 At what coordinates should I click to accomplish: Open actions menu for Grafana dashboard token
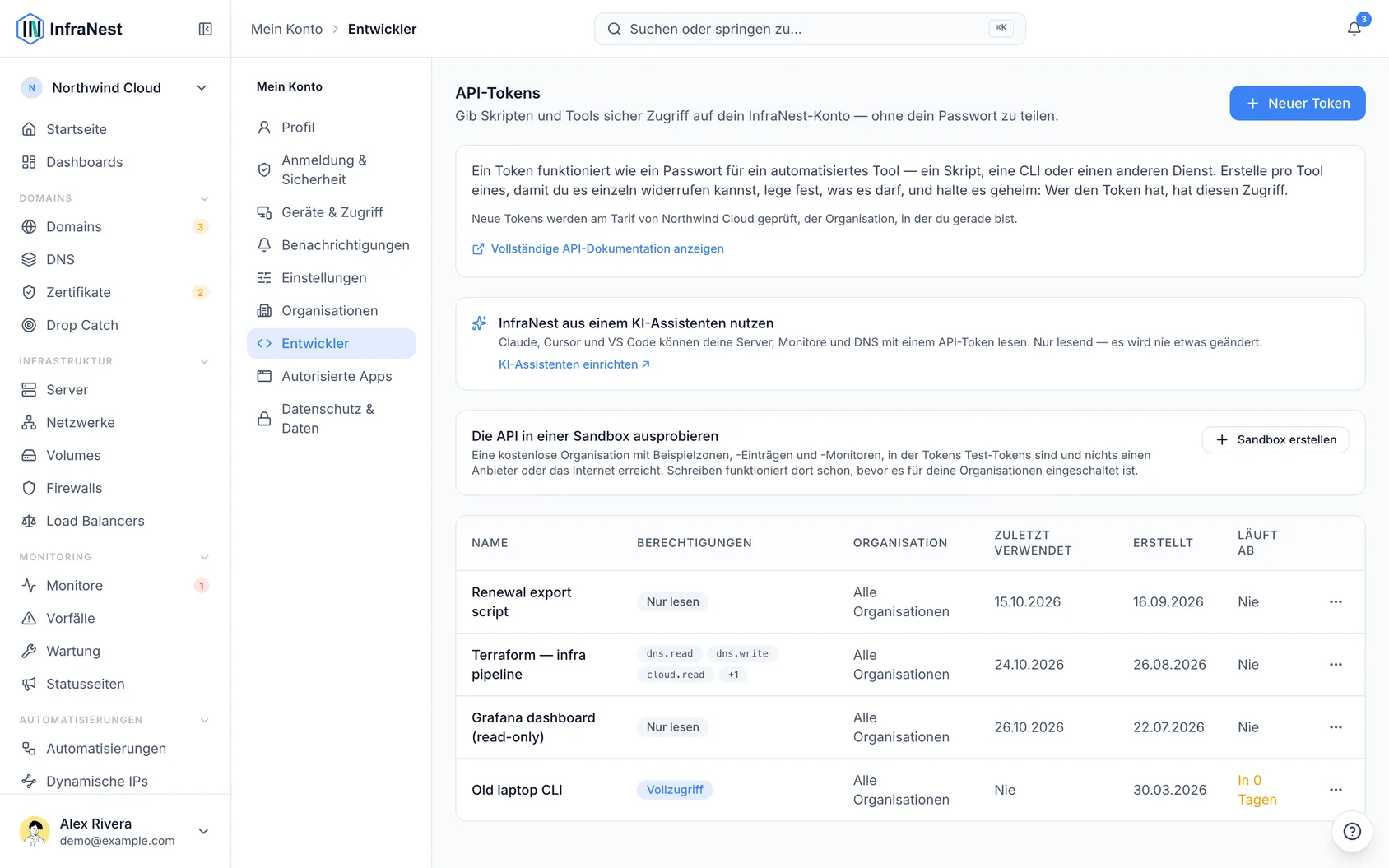(1336, 727)
